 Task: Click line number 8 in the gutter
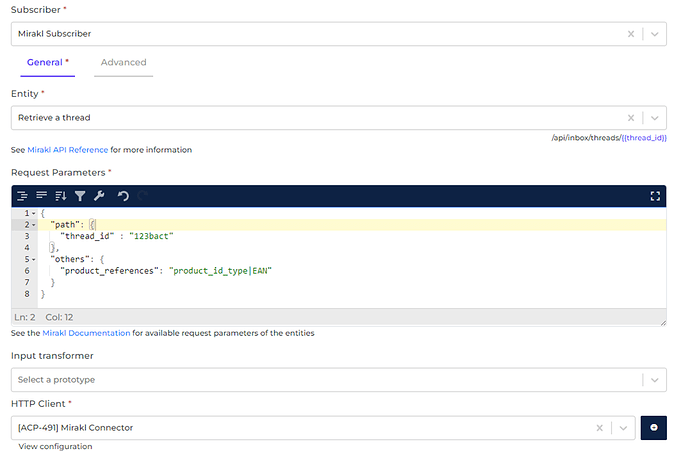27,293
